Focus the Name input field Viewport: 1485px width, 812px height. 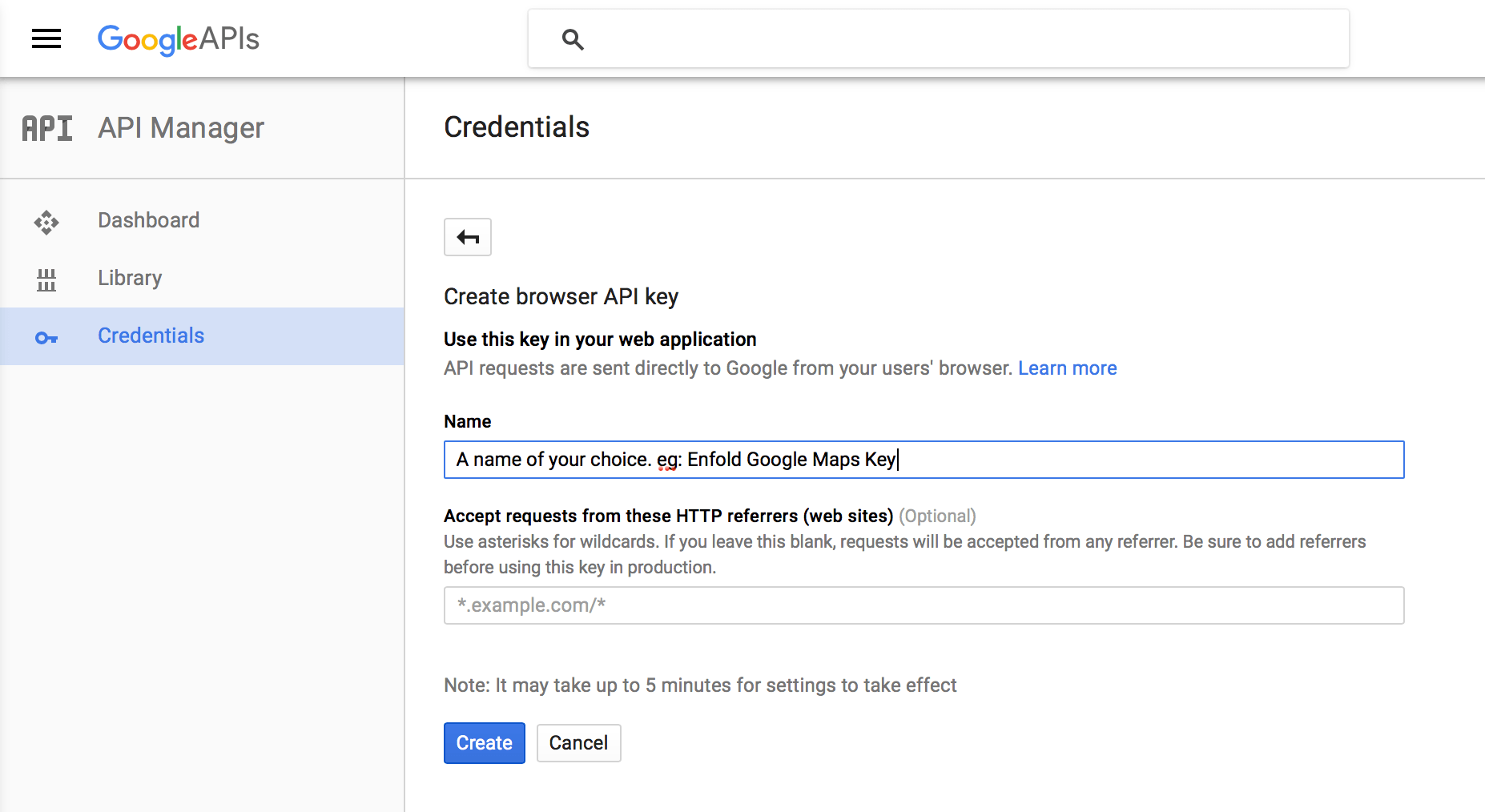pyautogui.click(x=921, y=460)
